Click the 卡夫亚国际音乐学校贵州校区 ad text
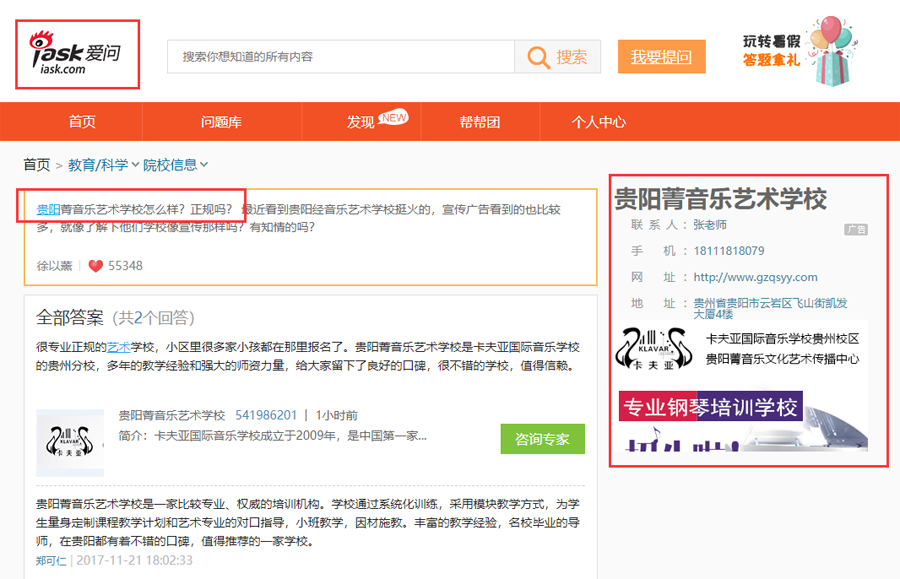The image size is (900, 579). pos(782,339)
